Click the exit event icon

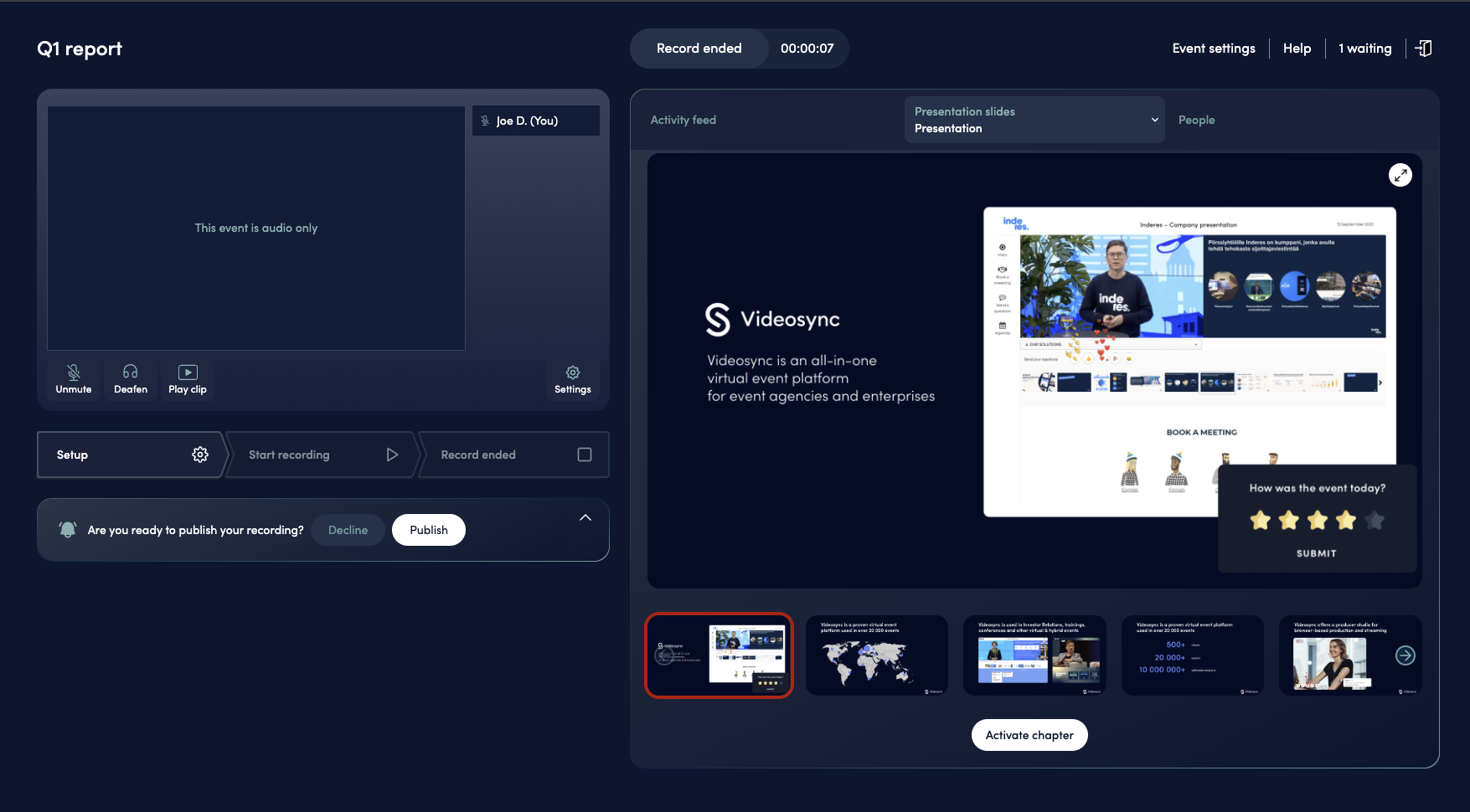[1424, 49]
